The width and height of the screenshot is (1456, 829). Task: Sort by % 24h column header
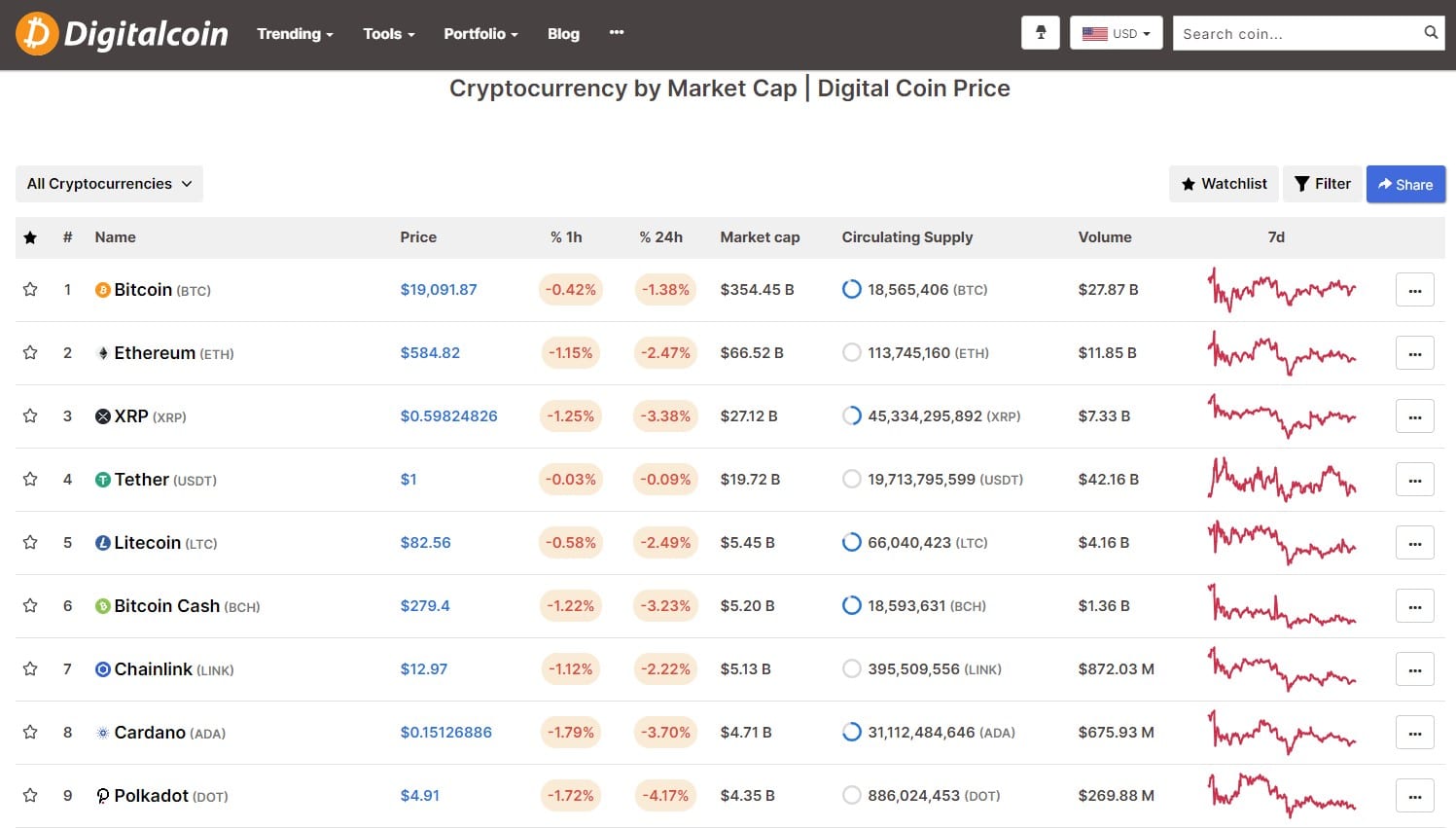[660, 237]
